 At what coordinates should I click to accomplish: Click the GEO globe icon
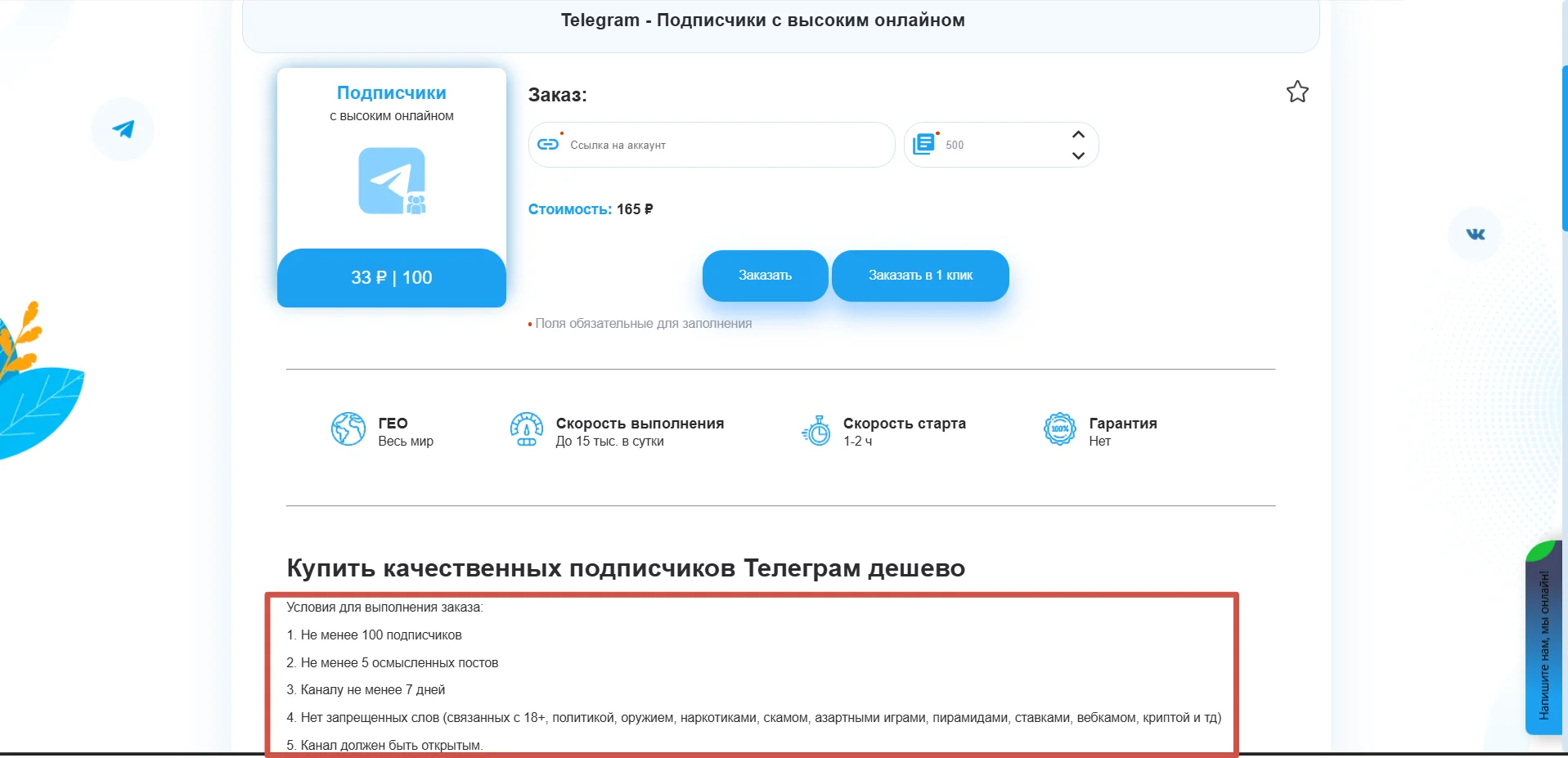pos(348,428)
